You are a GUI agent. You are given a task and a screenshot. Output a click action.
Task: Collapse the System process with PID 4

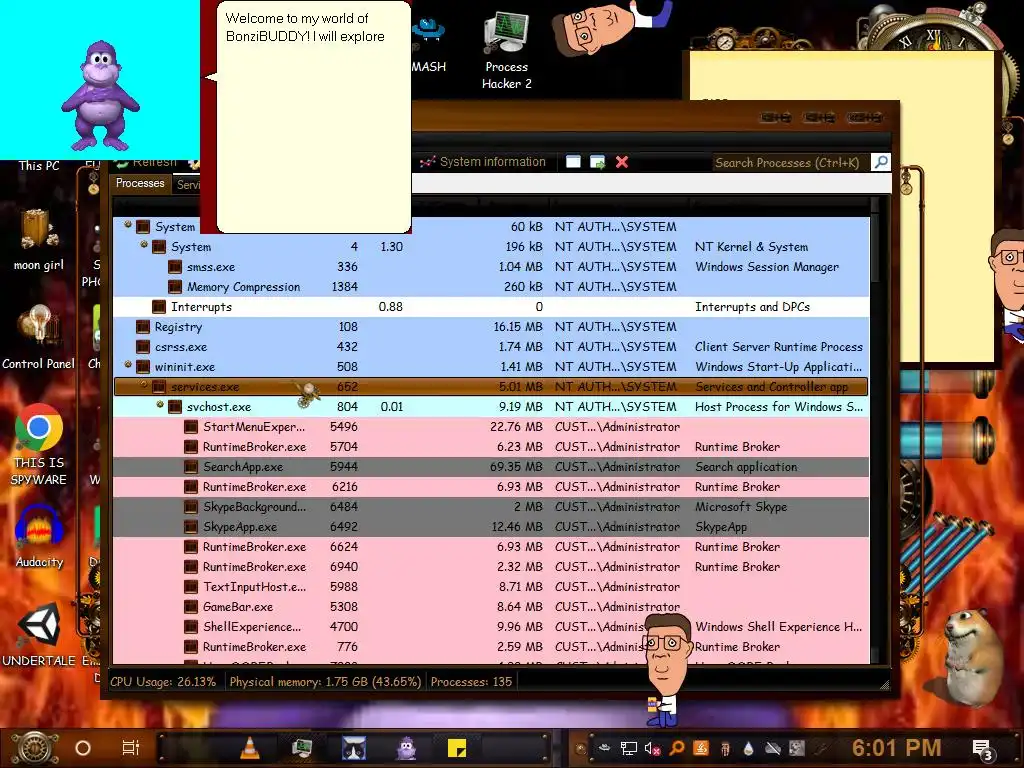point(144,245)
